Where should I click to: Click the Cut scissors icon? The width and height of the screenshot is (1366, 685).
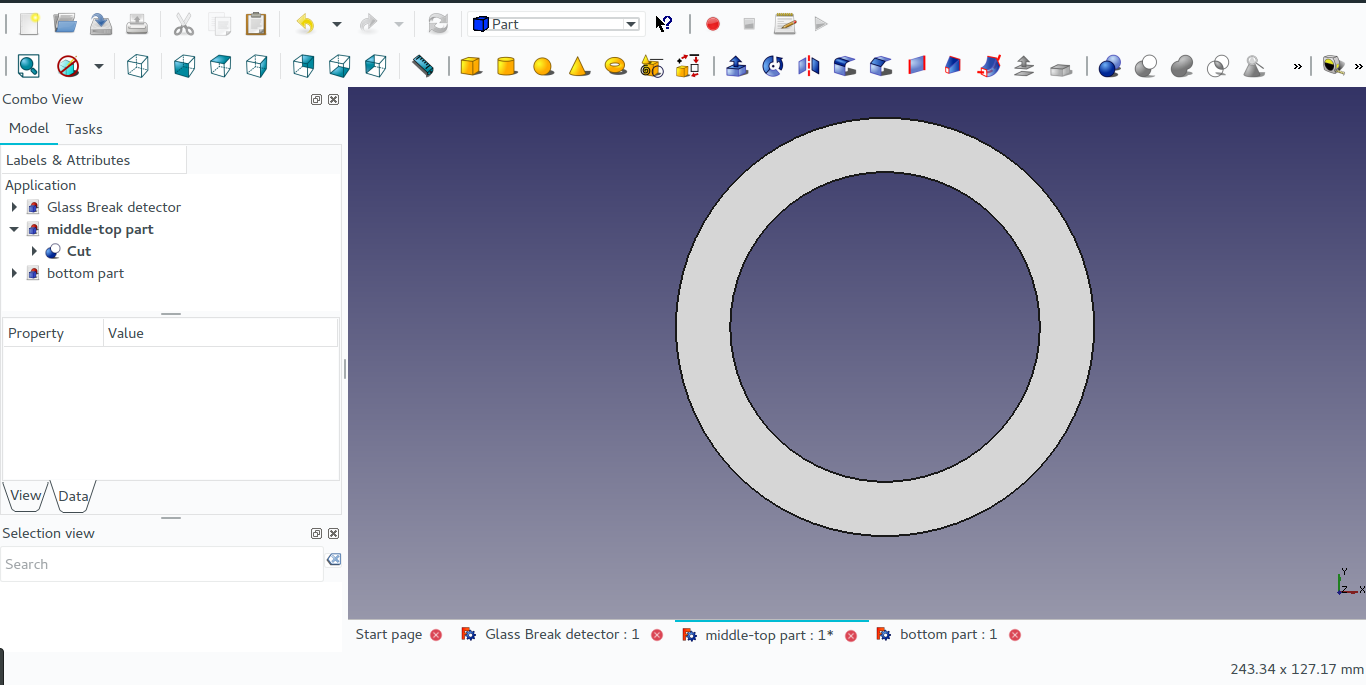coord(184,24)
